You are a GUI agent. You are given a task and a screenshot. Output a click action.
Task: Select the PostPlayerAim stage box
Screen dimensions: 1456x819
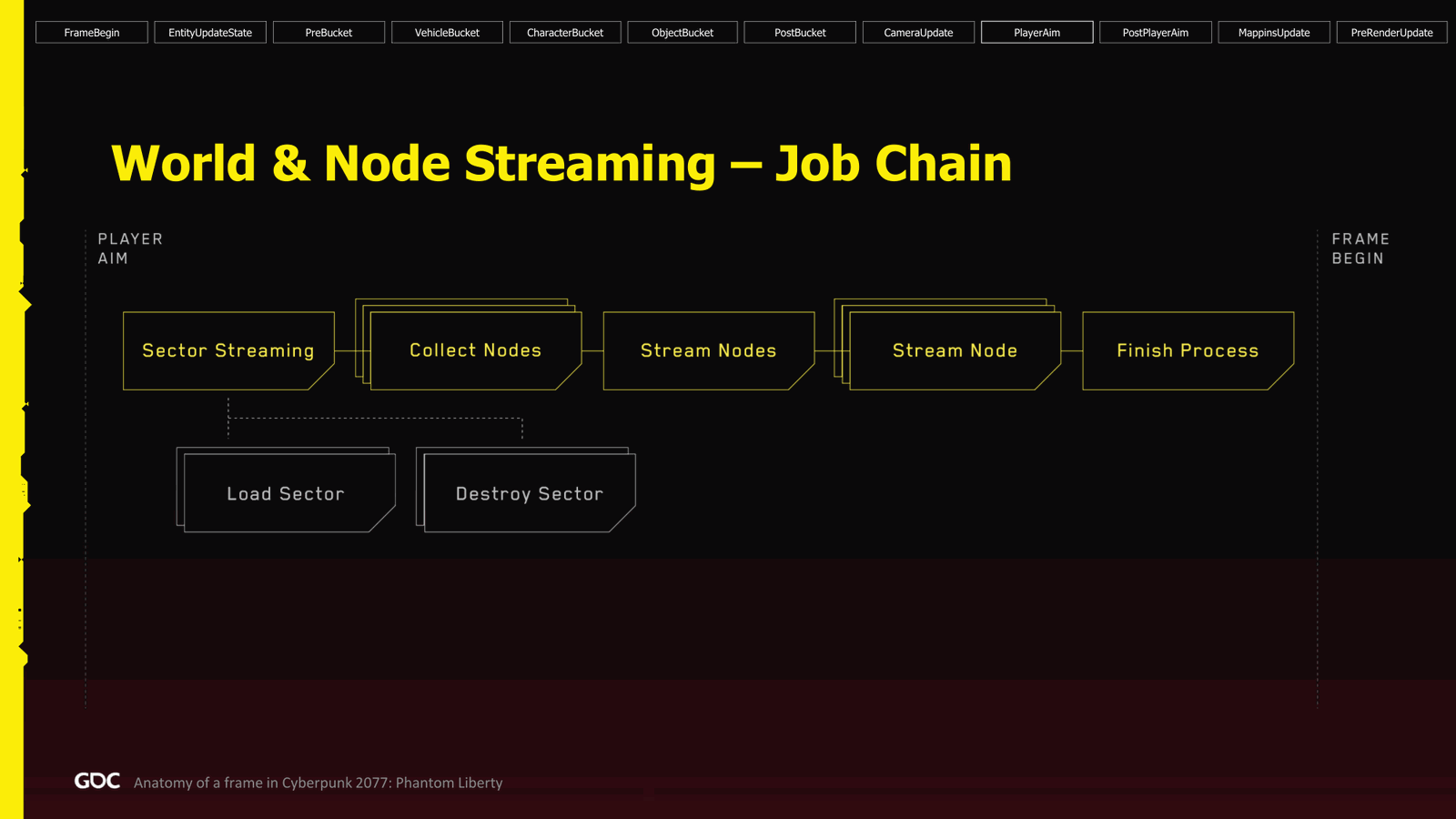[x=1156, y=33]
